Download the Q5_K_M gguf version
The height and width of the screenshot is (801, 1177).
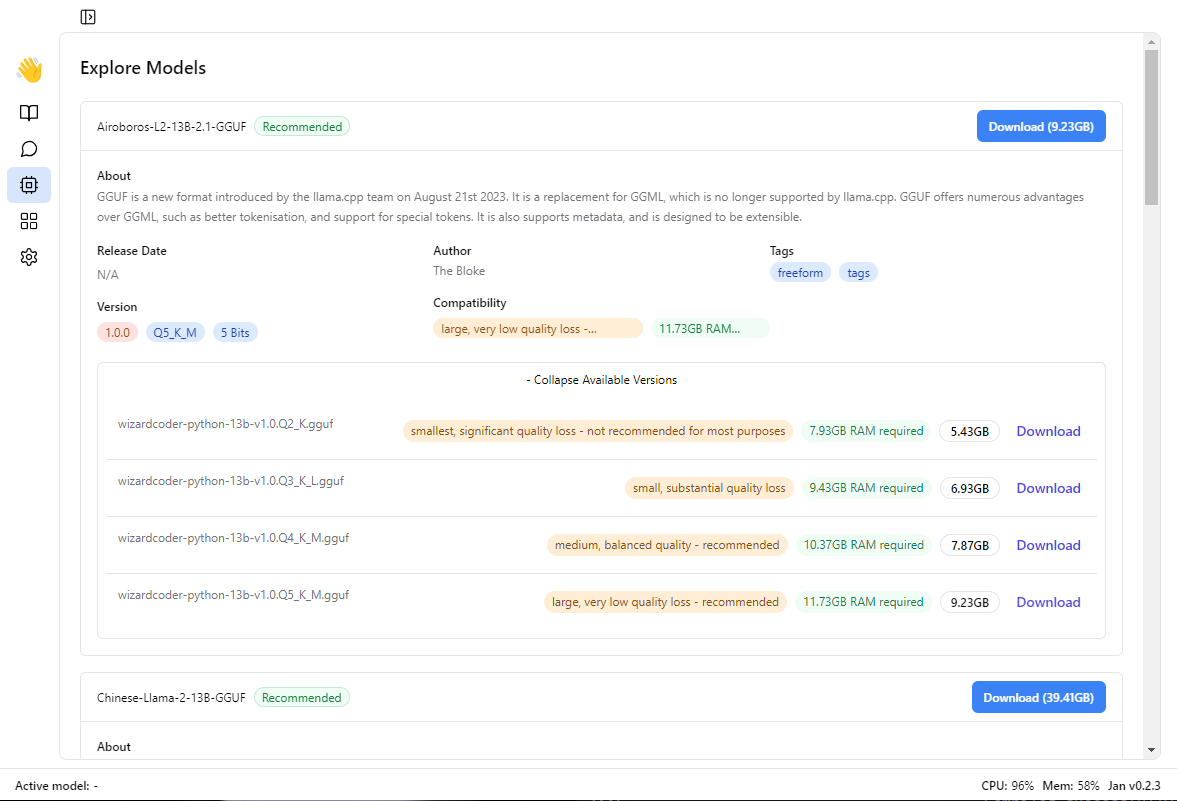(x=1048, y=603)
